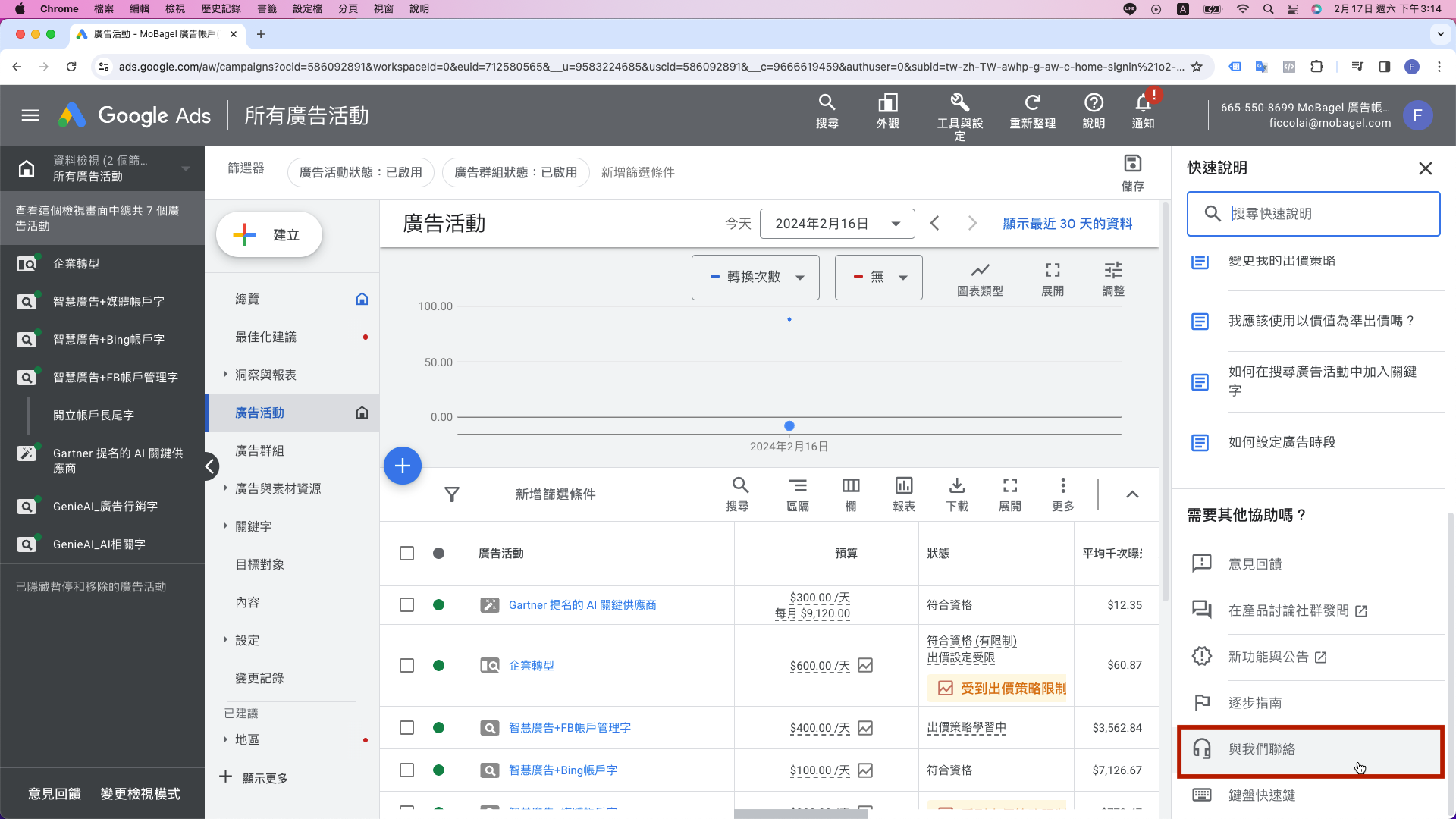The height and width of the screenshot is (819, 1456).
Task: Open Chrome 檔案 menu in macOS menu bar
Action: coord(104,9)
